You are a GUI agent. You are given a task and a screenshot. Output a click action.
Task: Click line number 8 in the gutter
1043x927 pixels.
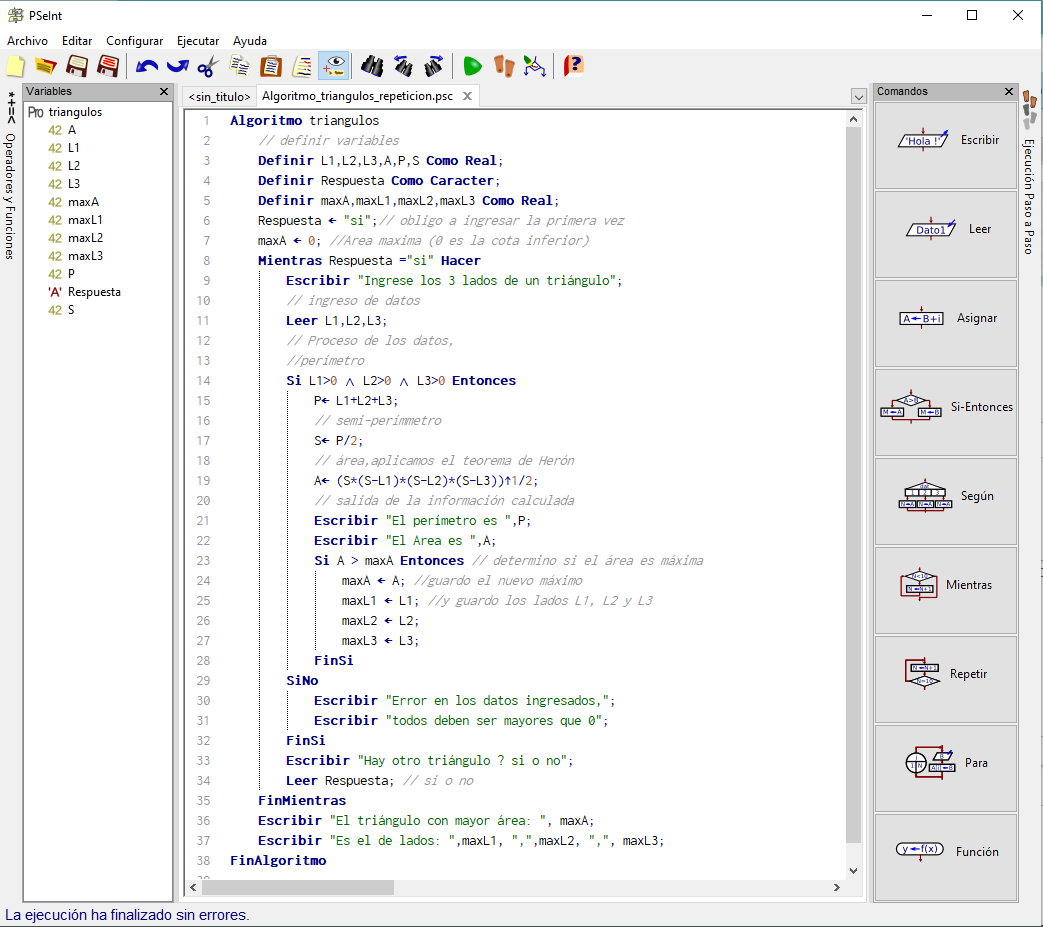point(206,261)
